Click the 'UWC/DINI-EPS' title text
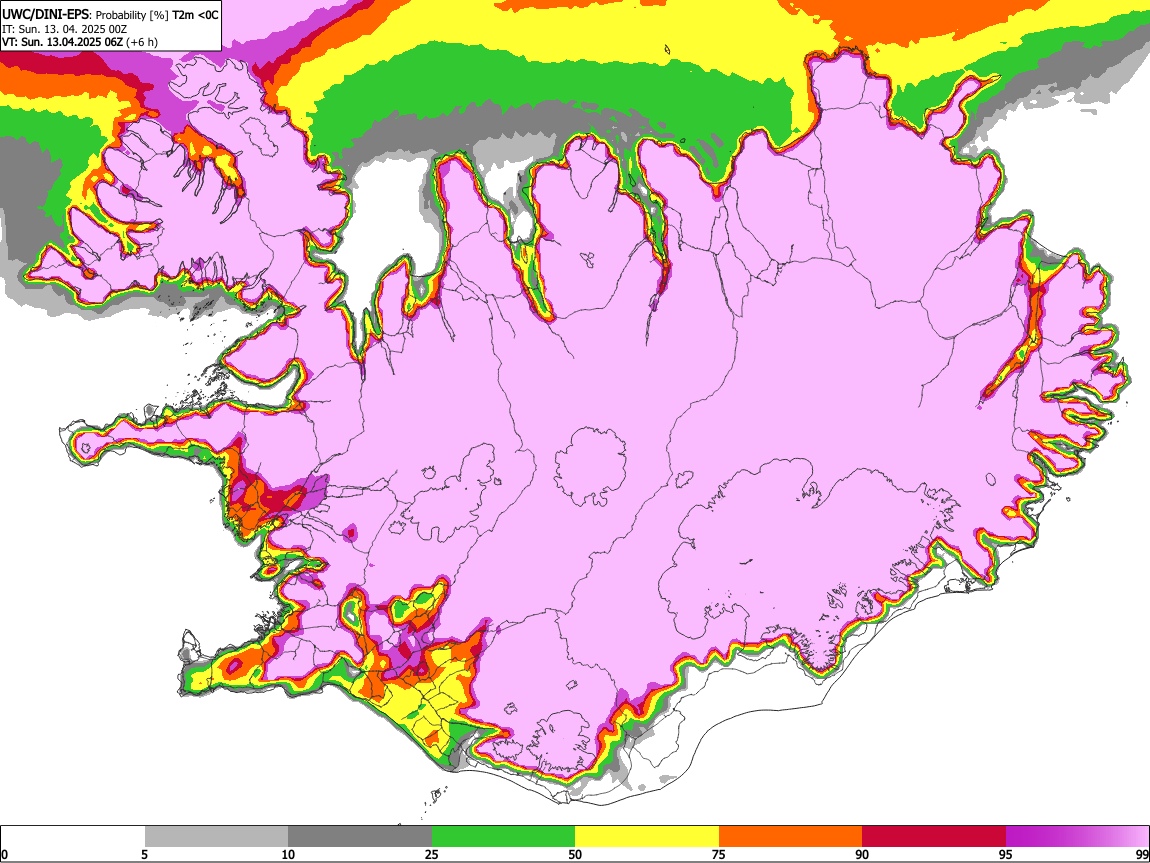Image resolution: width=1150 pixels, height=863 pixels. click(x=45, y=15)
